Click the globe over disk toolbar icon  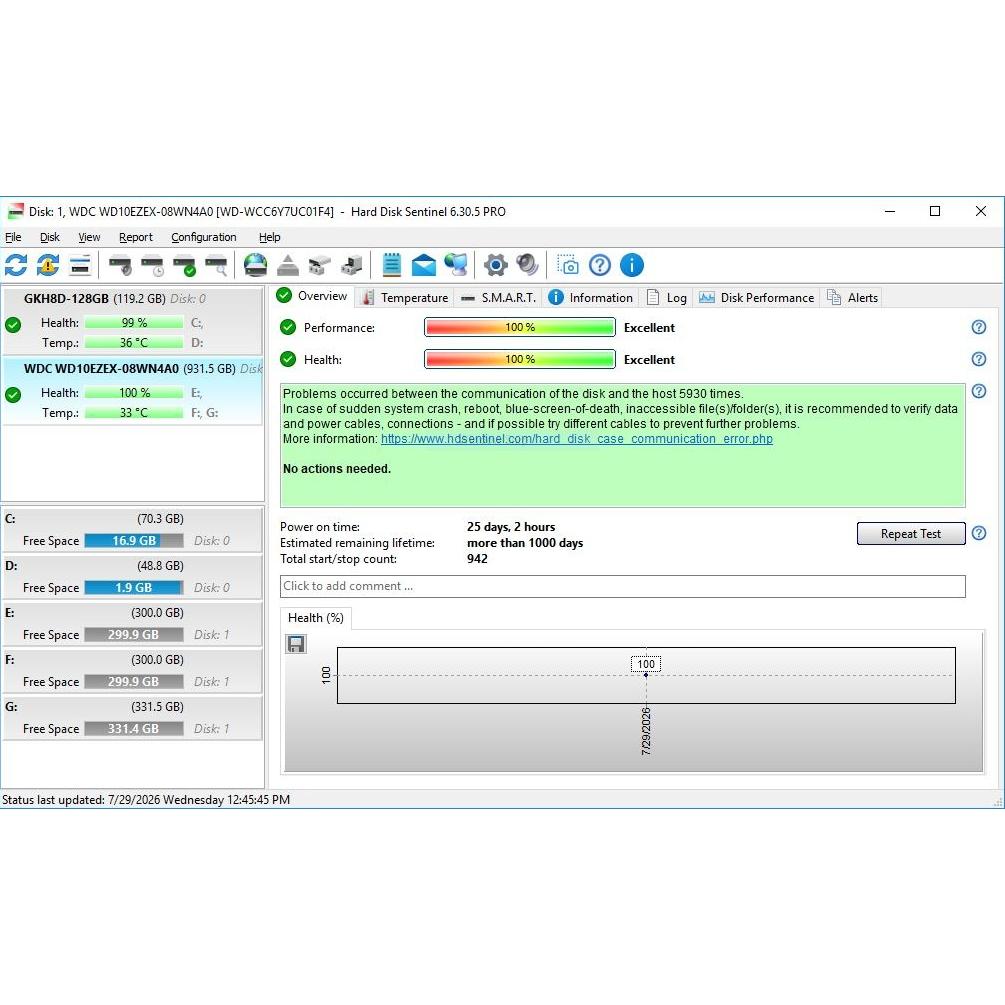click(256, 265)
